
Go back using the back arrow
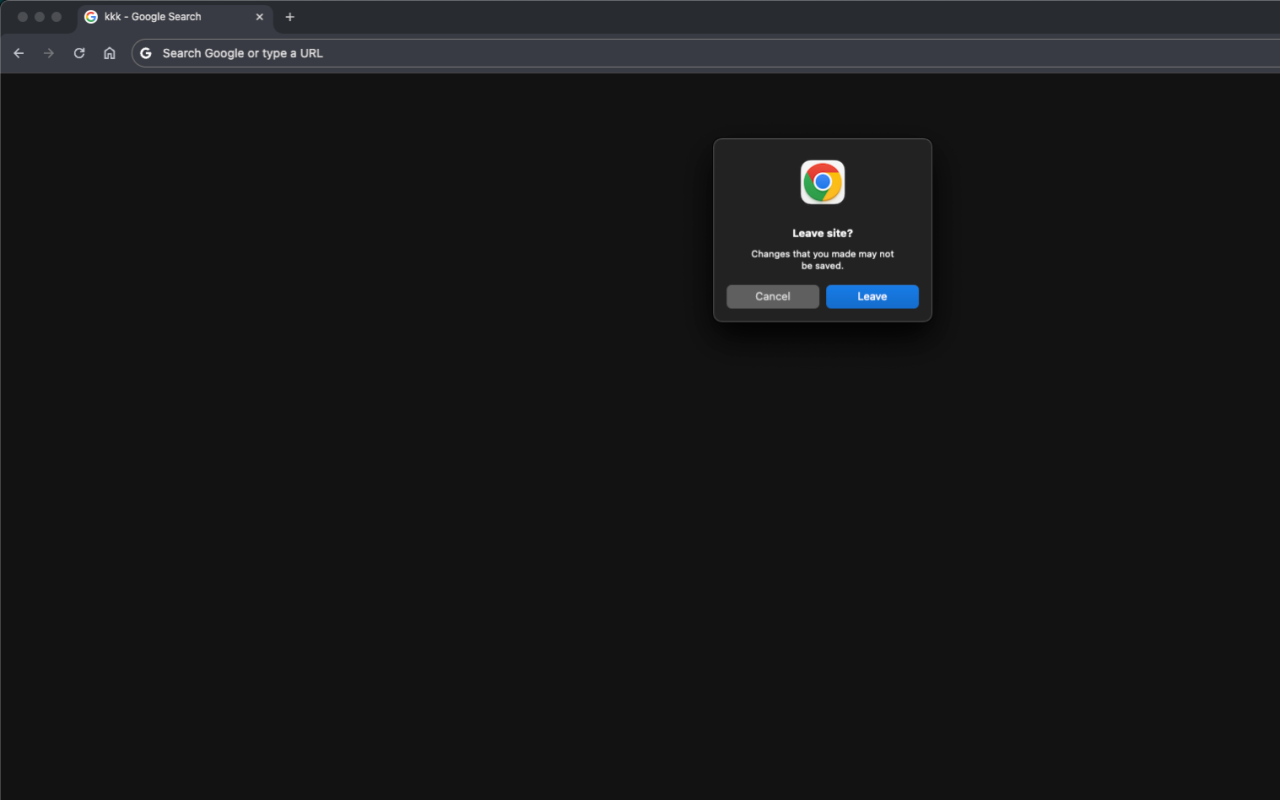click(18, 53)
